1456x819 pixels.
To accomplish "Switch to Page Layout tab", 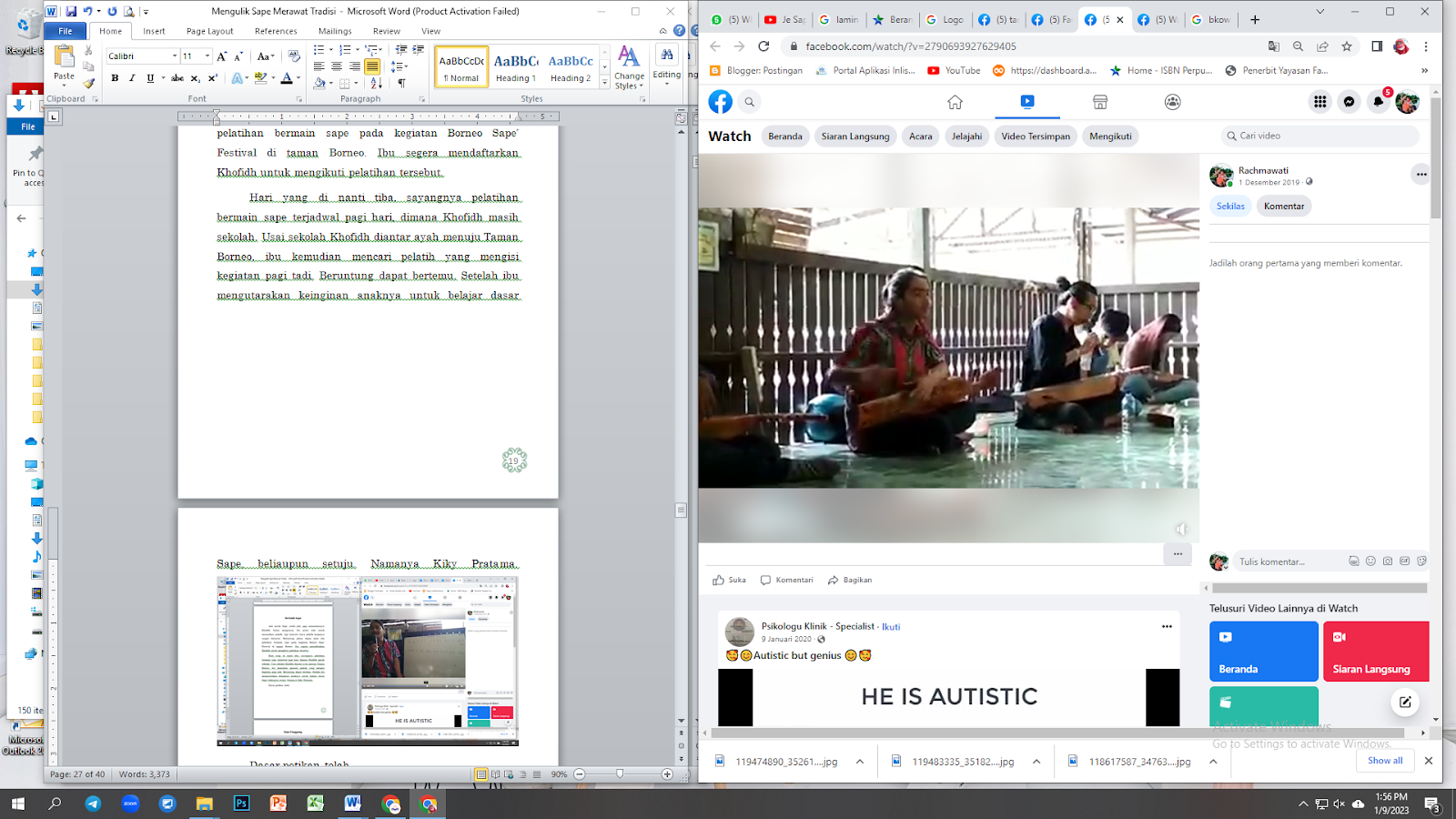I will tap(210, 31).
